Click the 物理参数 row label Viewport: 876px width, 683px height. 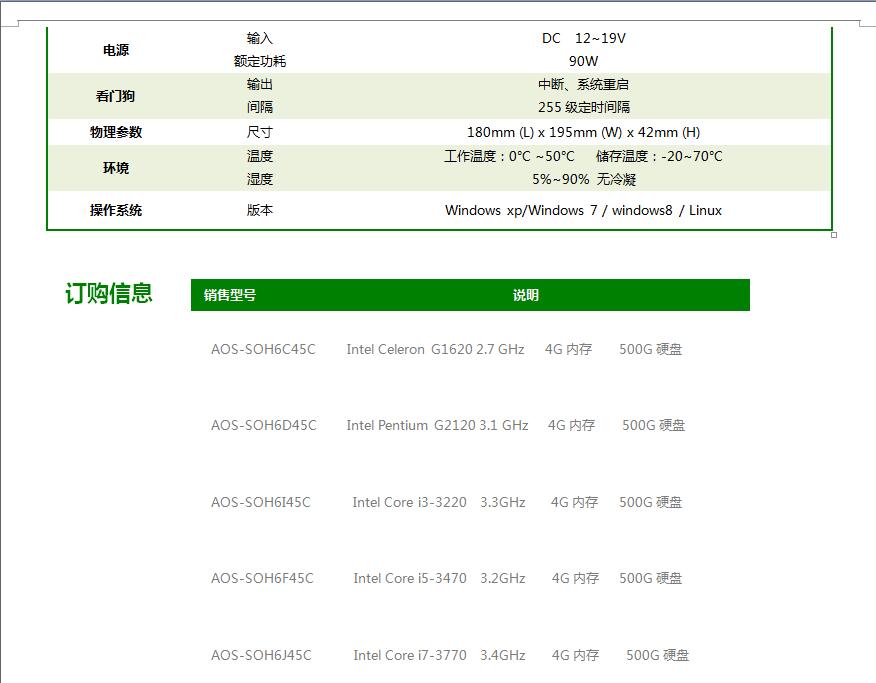click(116, 132)
